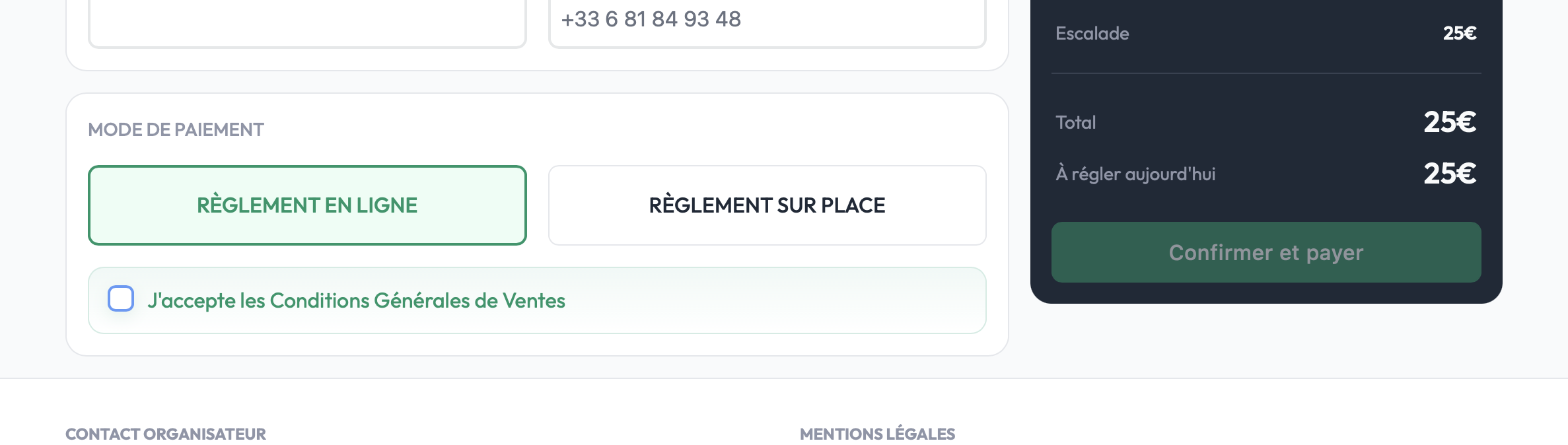This screenshot has width=1568, height=445.
Task: Click the phone number input field
Action: [766, 20]
